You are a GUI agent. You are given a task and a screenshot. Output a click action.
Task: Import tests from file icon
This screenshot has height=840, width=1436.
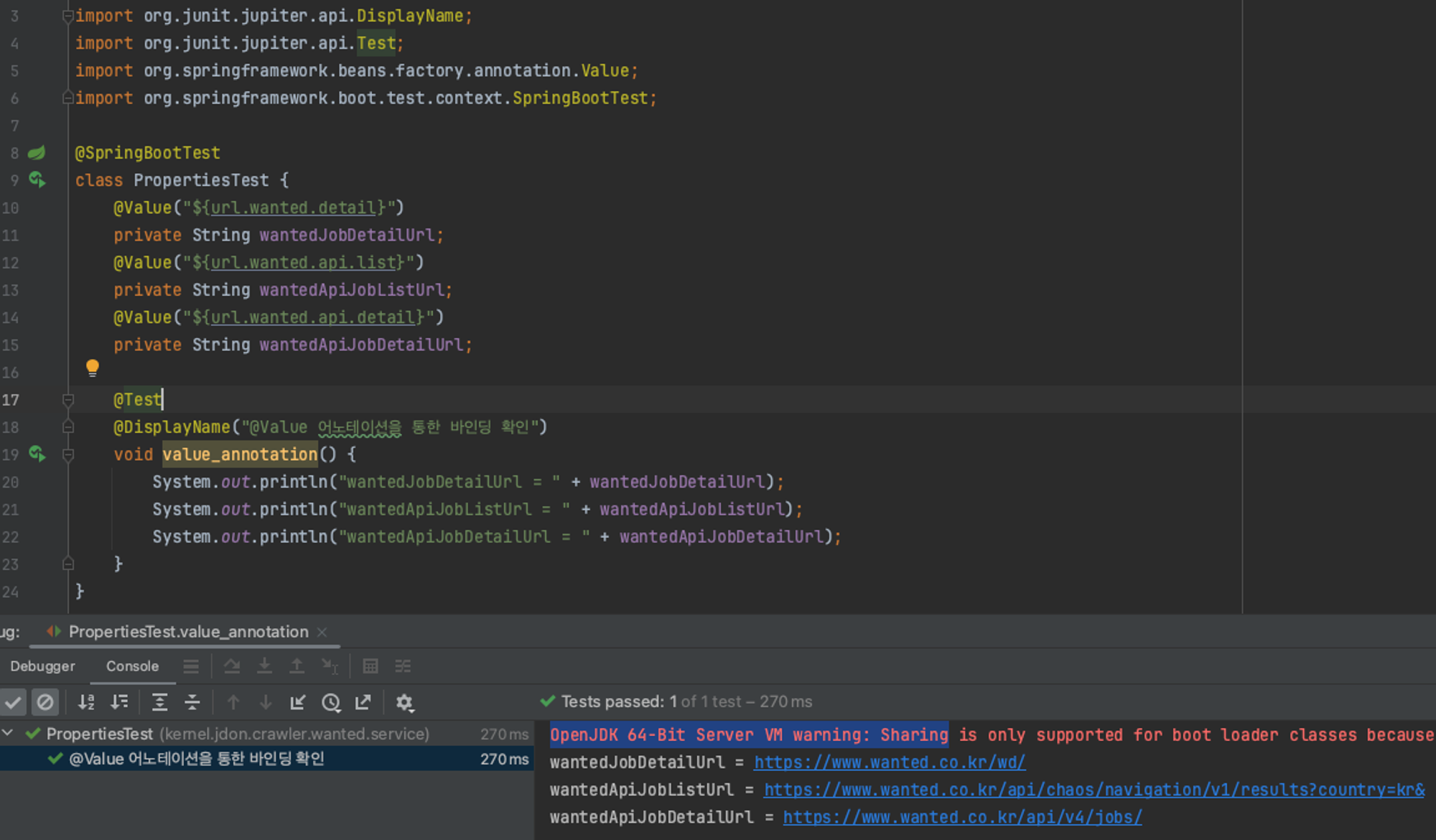coord(297,702)
